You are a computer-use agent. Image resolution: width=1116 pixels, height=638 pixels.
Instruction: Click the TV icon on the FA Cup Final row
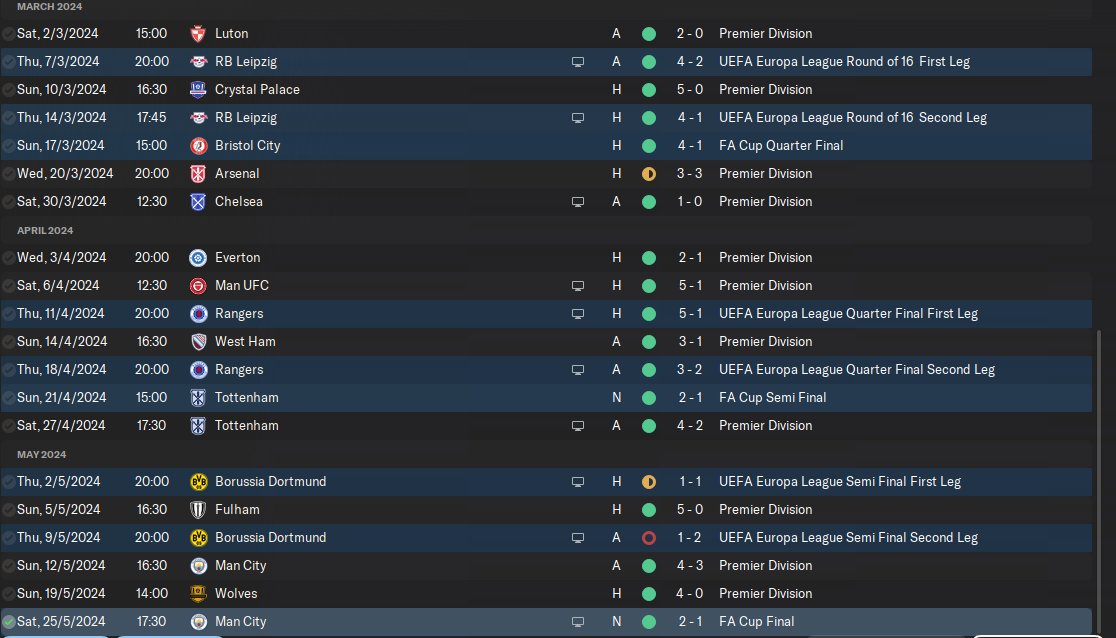pos(577,621)
